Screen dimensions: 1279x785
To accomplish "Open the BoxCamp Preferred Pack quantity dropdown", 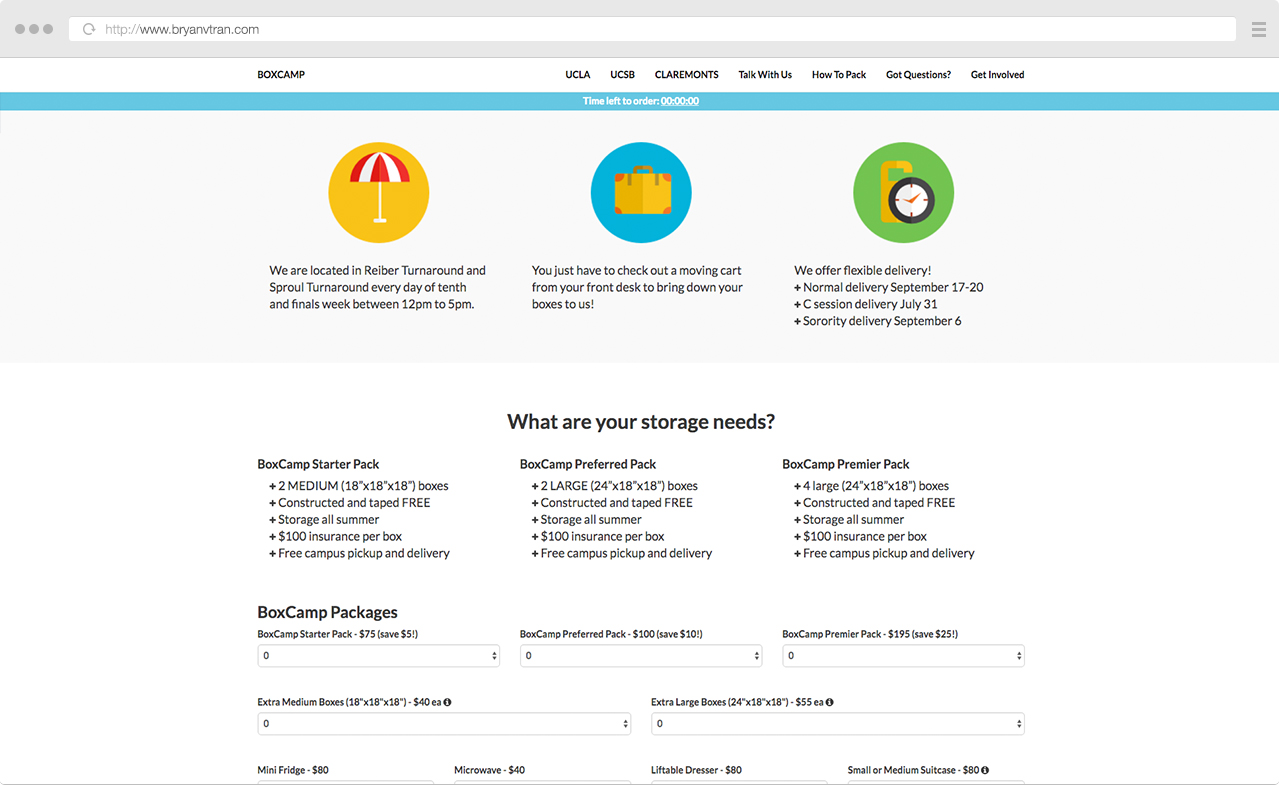I will [641, 656].
